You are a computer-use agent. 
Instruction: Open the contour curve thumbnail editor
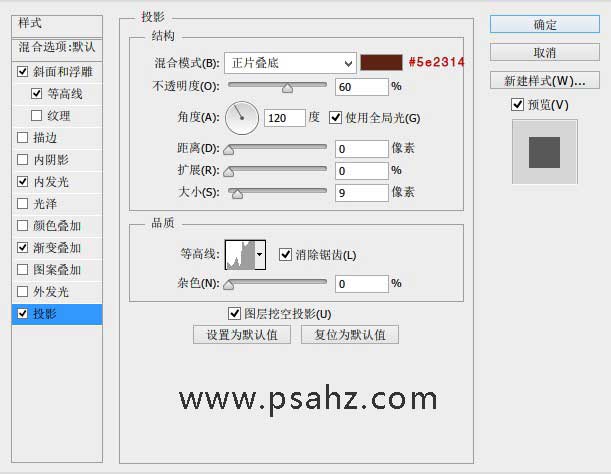point(240,255)
